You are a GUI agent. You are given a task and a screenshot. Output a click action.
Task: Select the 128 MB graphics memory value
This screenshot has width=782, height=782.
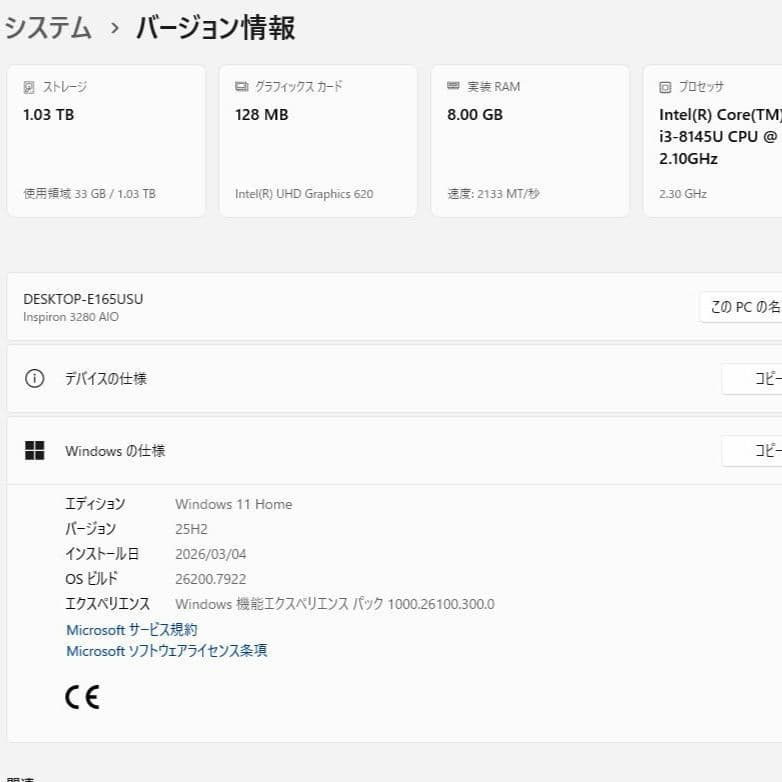tap(262, 115)
